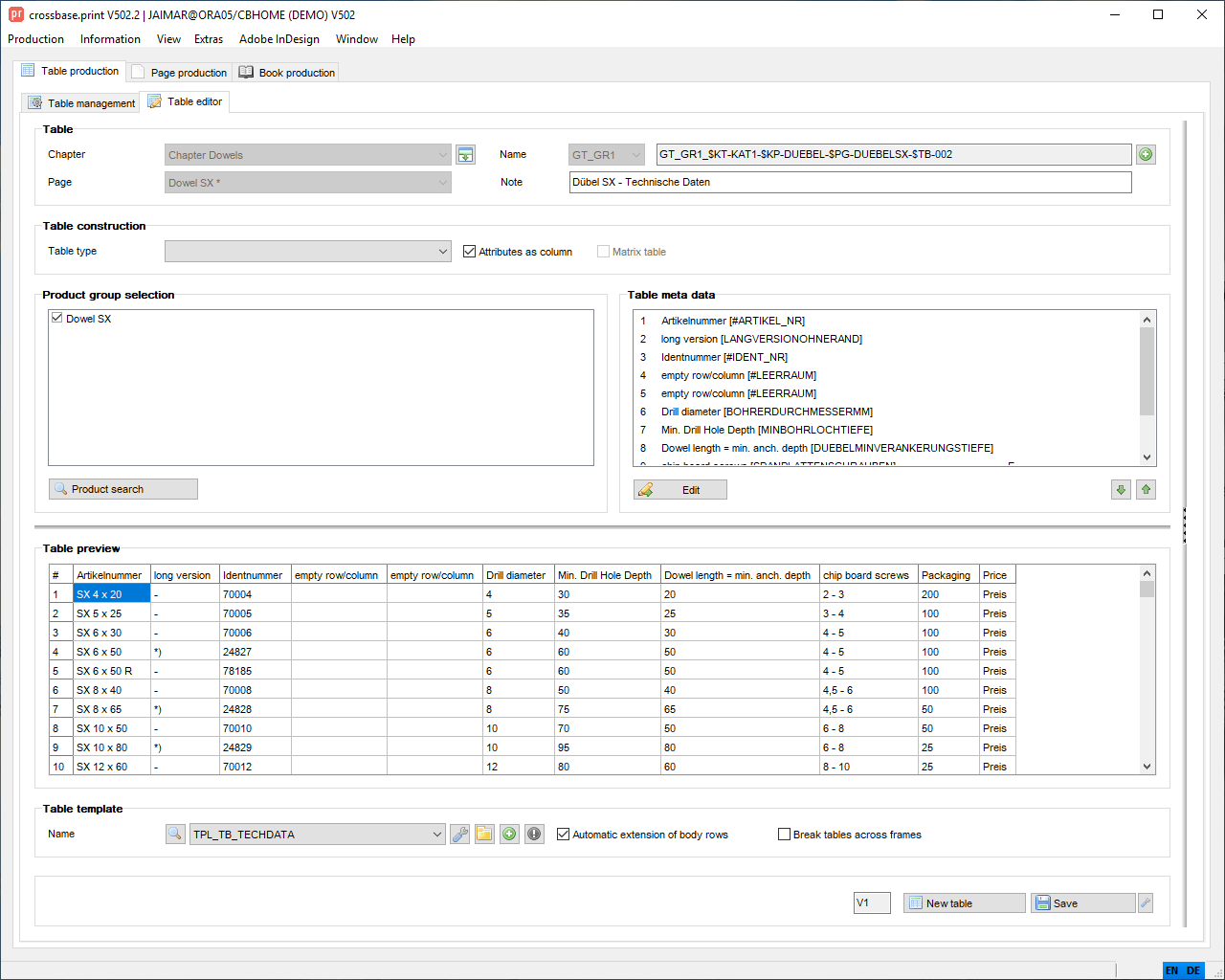Click the green add icon beside the Name field
Image resolution: width=1225 pixels, height=980 pixels.
coord(1146,154)
